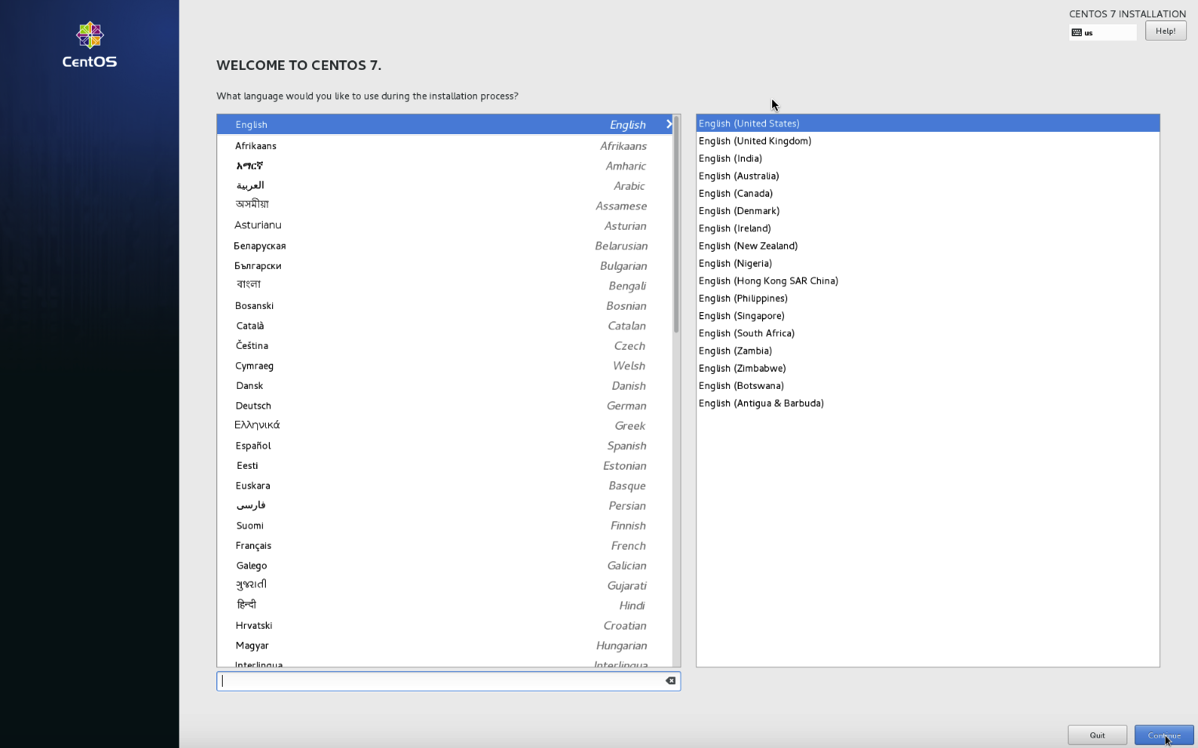Choose Bengali language row
Screen dimensions: 1198x748
445,285
